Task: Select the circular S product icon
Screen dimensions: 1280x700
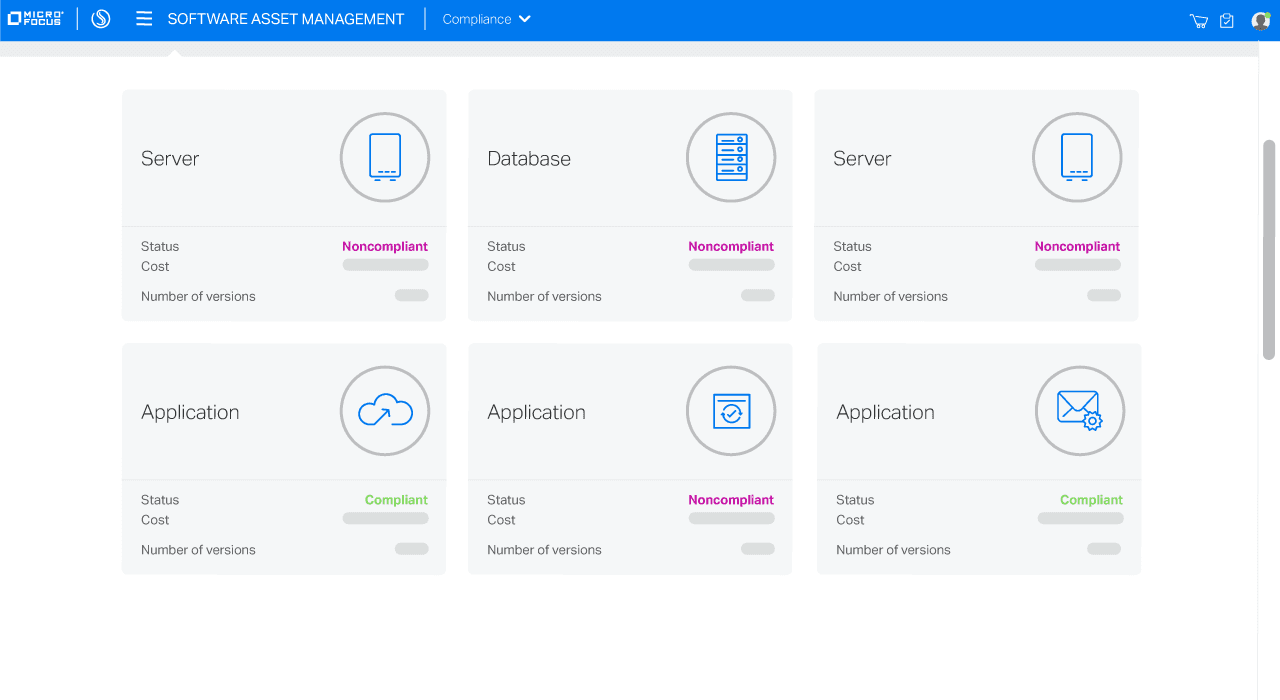Action: coord(100,18)
